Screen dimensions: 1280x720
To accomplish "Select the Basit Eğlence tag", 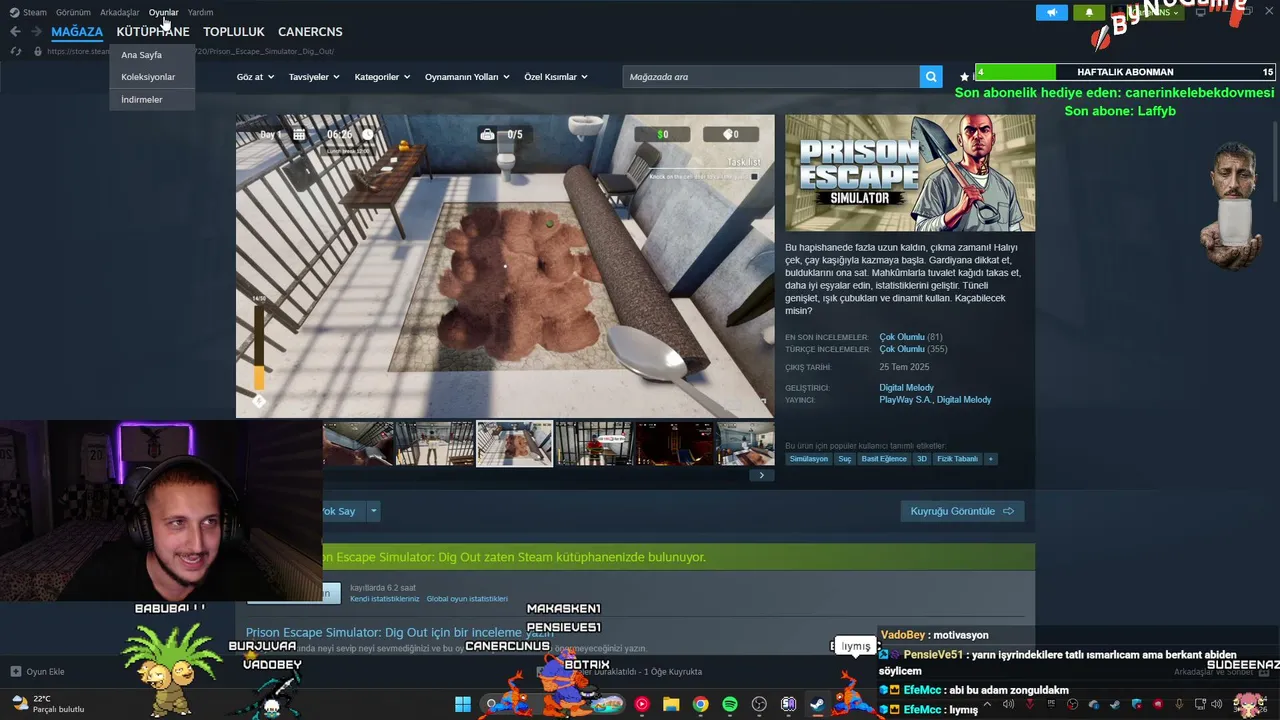I will tap(884, 459).
